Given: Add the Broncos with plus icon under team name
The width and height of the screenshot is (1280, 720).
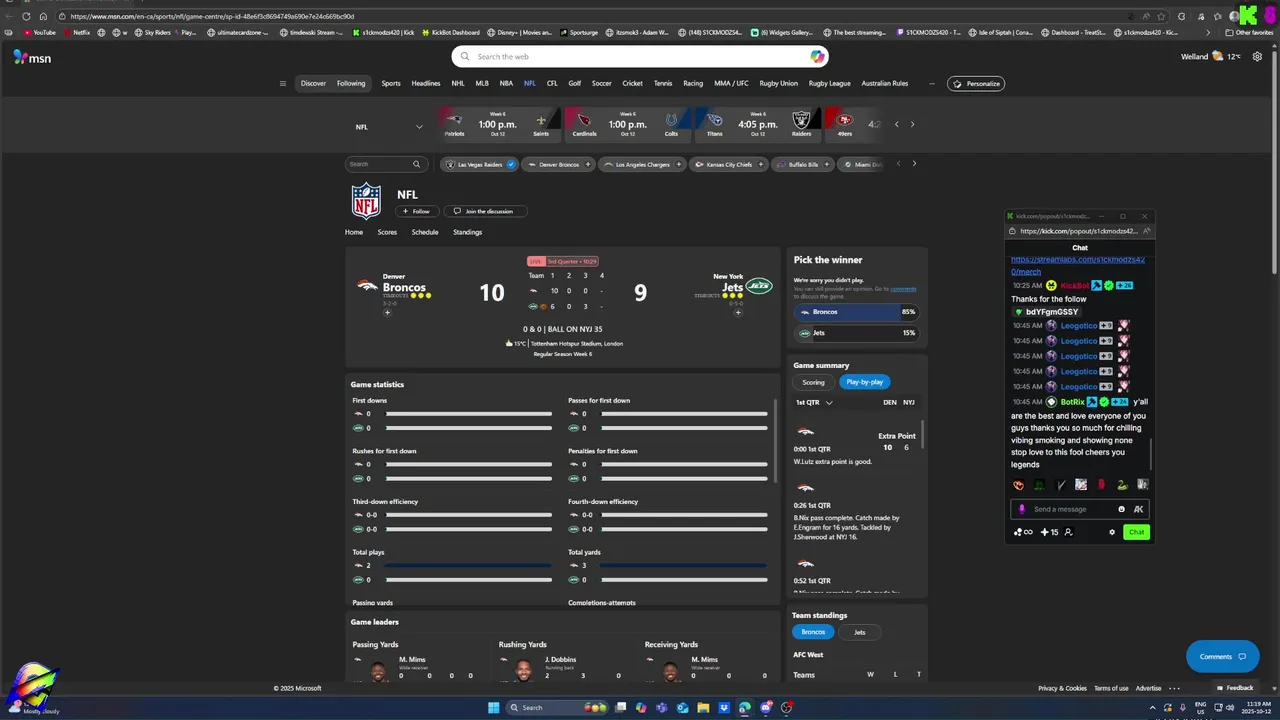Looking at the screenshot, I should 388,312.
